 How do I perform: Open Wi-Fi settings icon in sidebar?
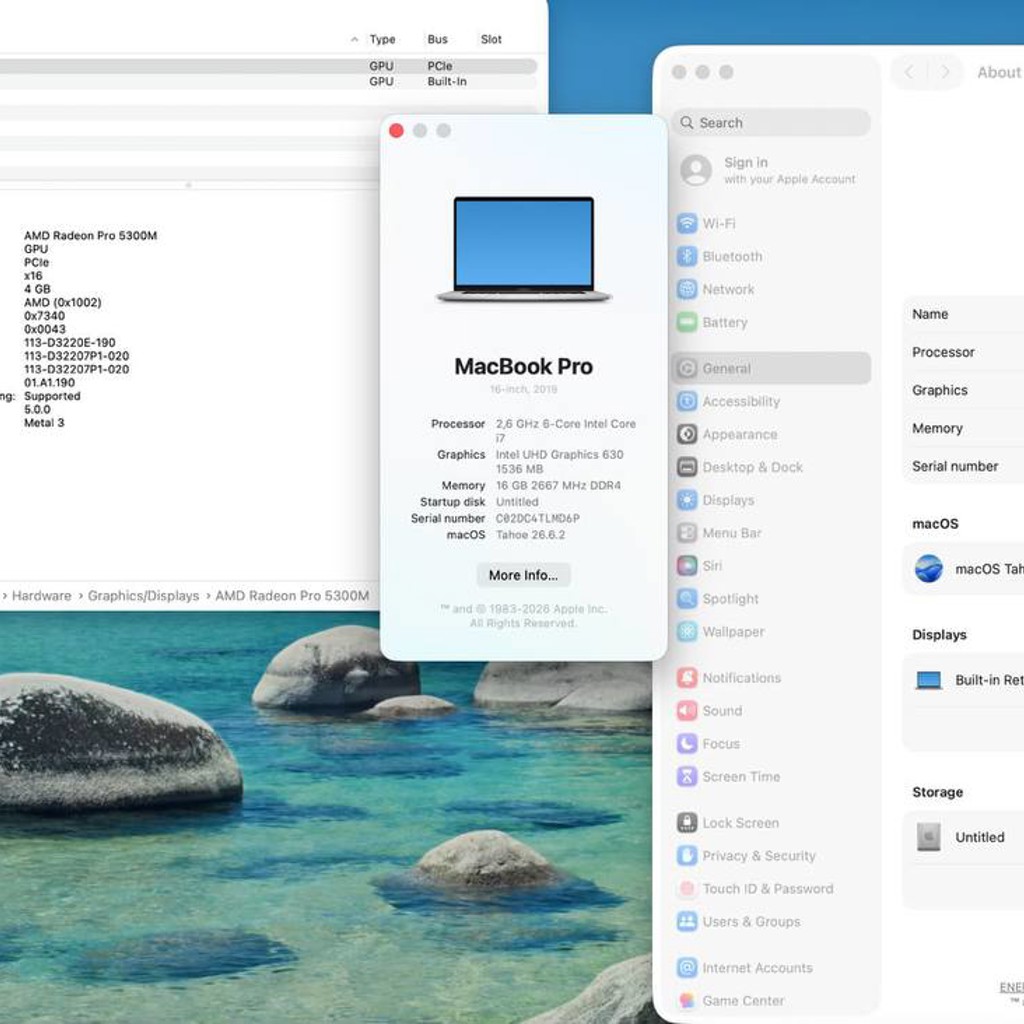point(687,223)
